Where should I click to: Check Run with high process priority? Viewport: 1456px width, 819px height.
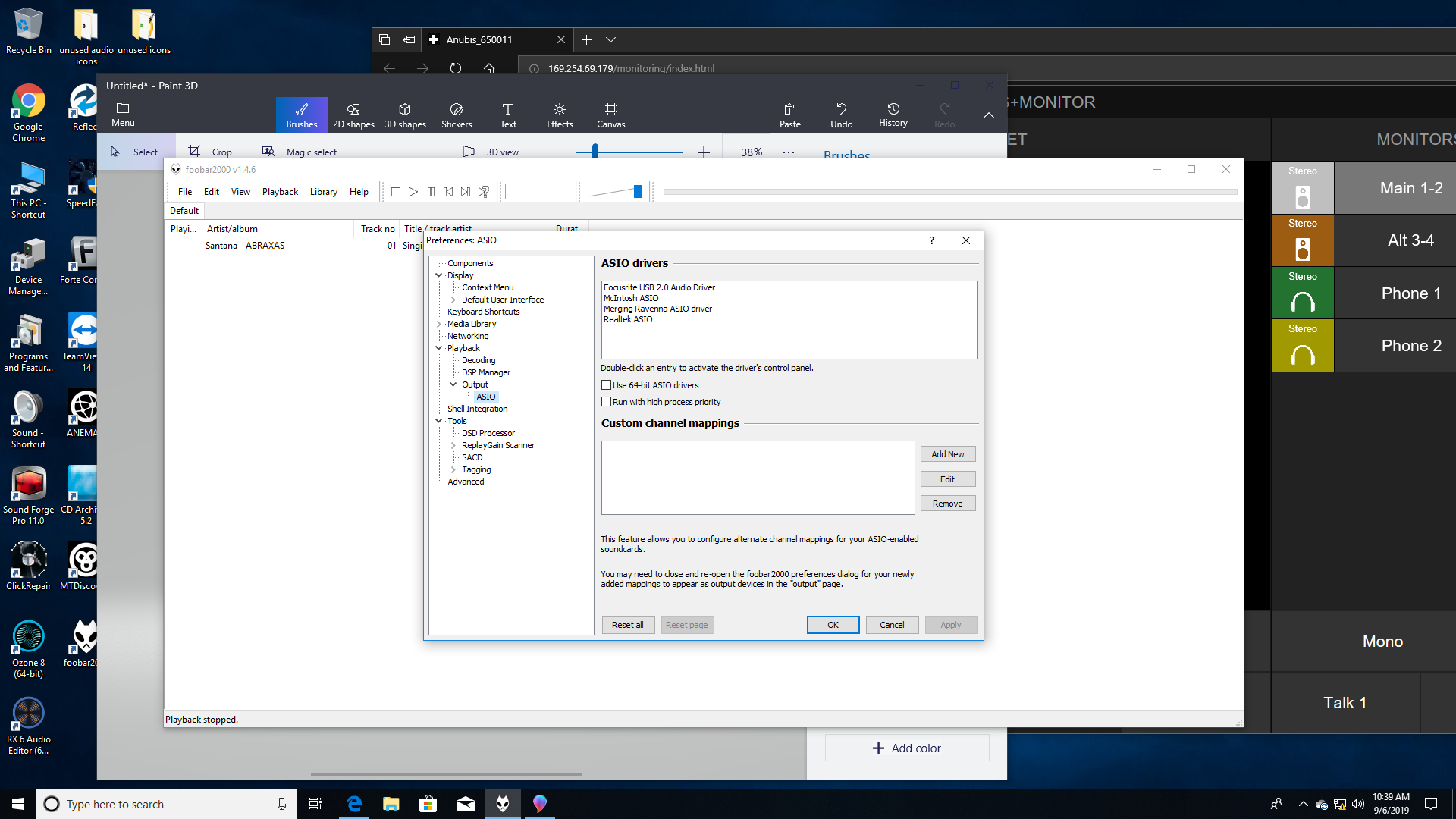607,402
